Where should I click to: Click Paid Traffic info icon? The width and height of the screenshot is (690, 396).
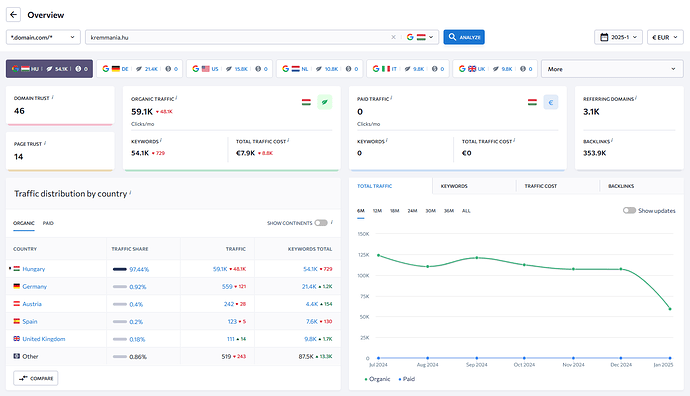pyautogui.click(x=392, y=98)
